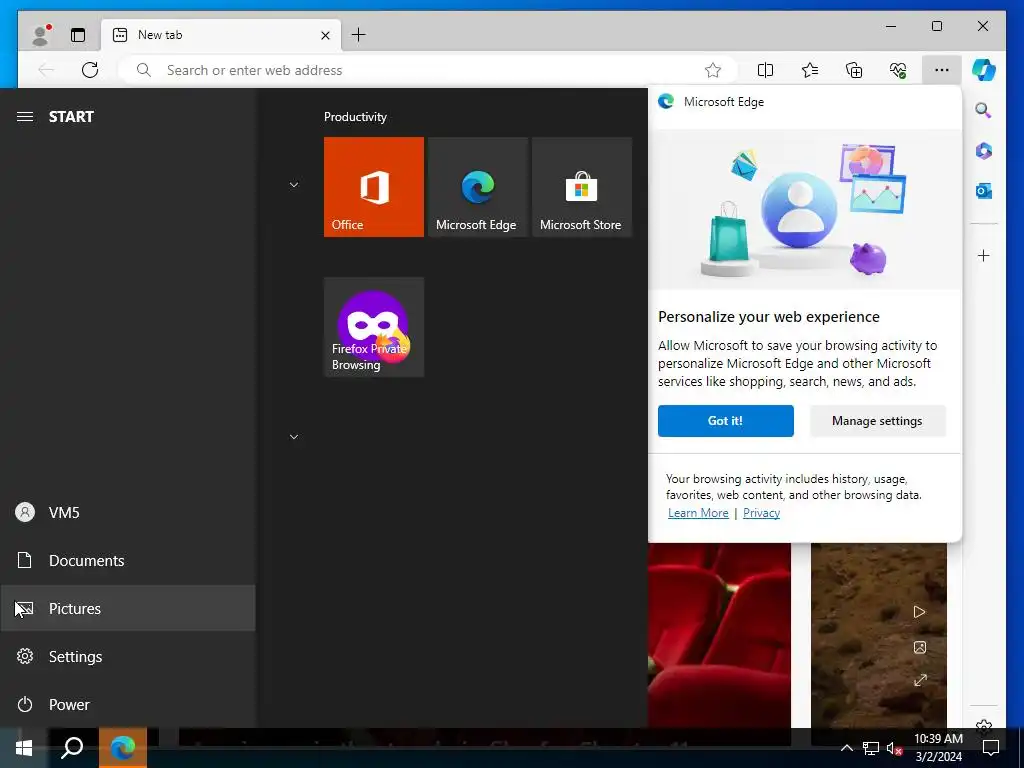1024x768 pixels.
Task: Open the clock showing 10:39 AM
Action: 938,748
